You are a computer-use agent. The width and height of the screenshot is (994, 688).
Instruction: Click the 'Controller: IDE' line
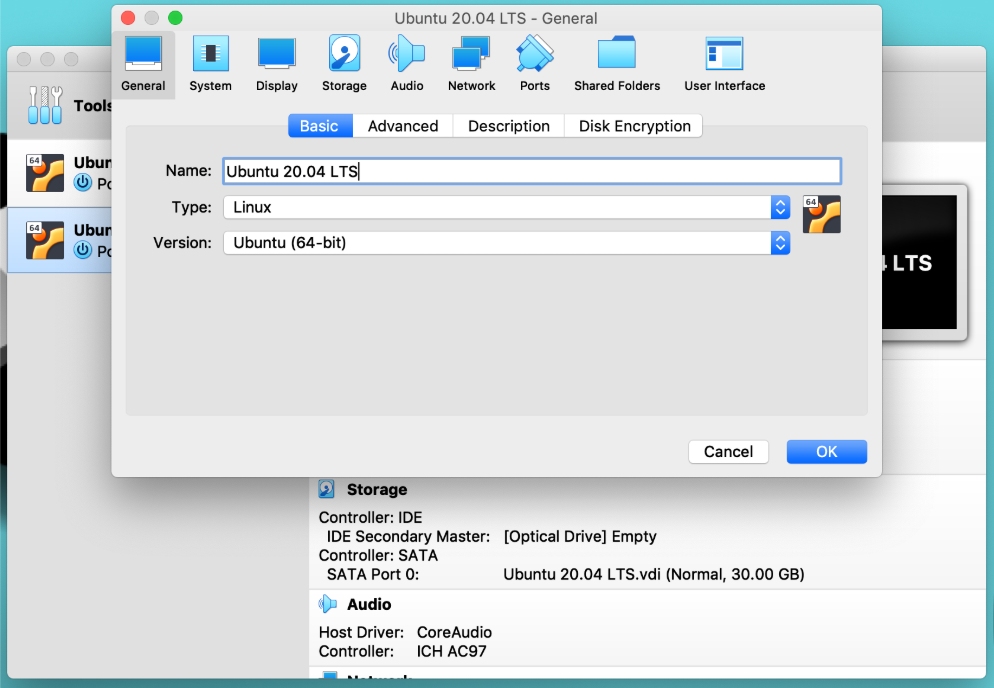370,517
